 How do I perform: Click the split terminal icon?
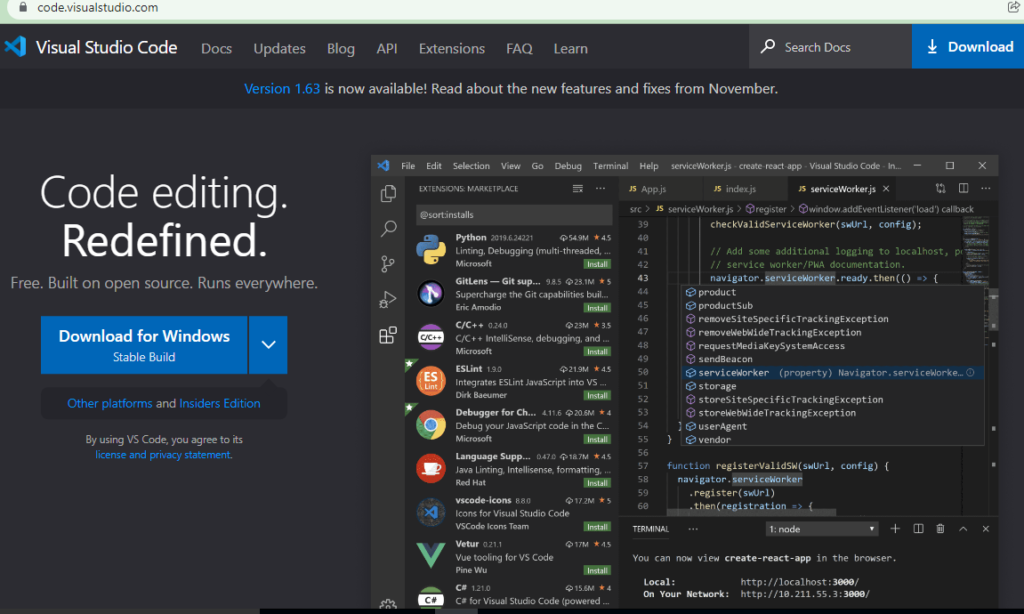(918, 528)
